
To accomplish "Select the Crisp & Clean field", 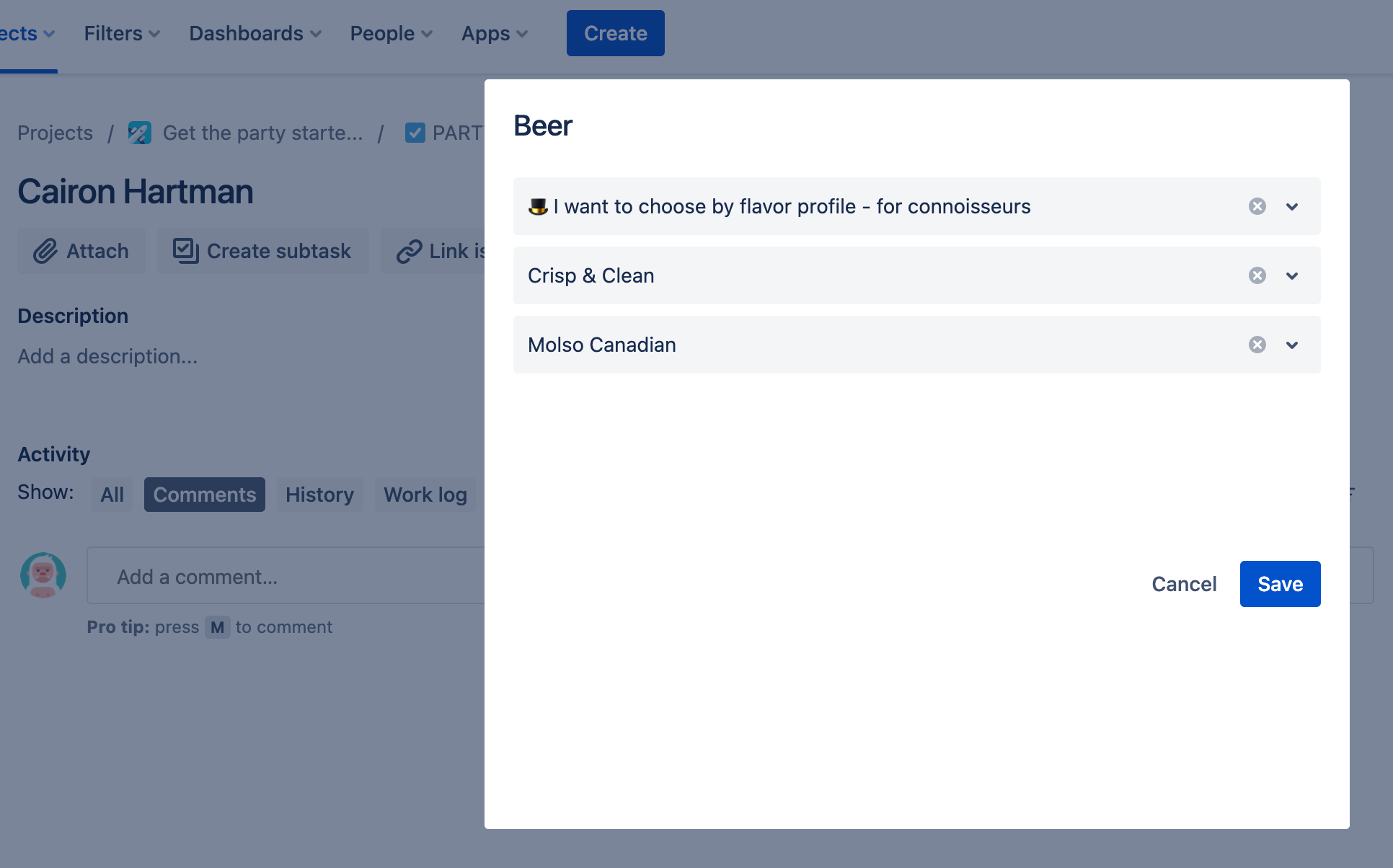I will click(x=917, y=275).
